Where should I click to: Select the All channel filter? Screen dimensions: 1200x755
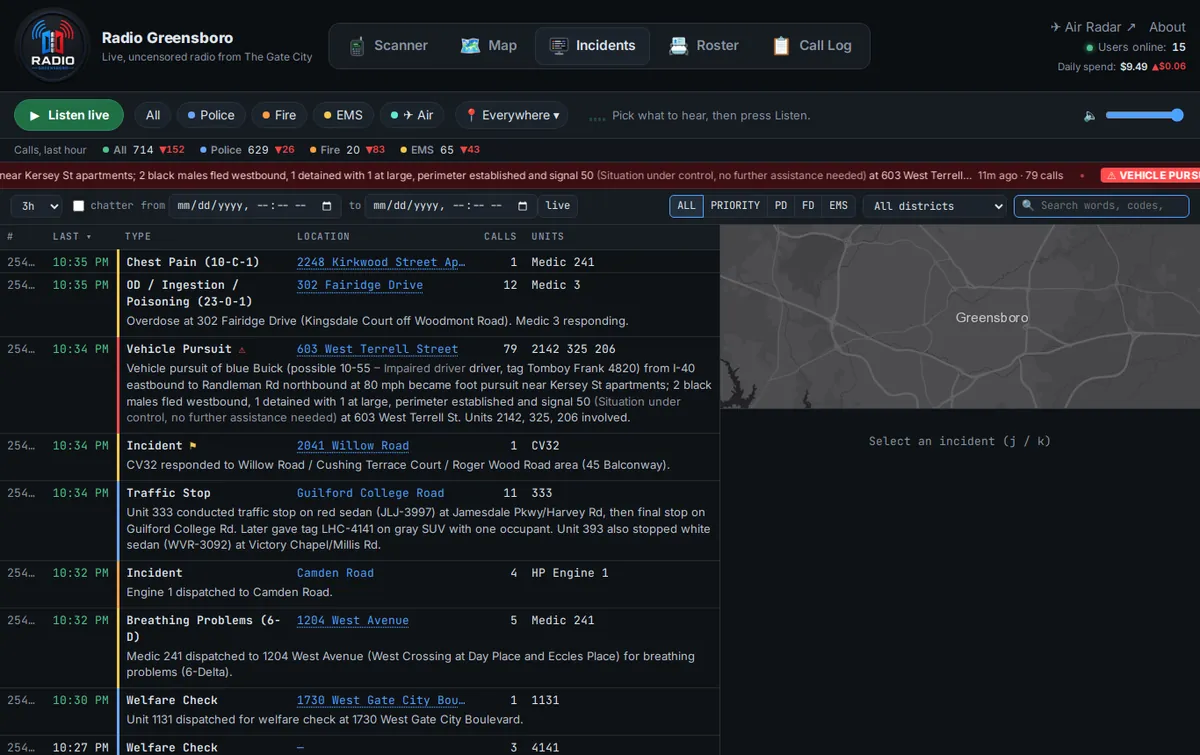[x=152, y=115]
